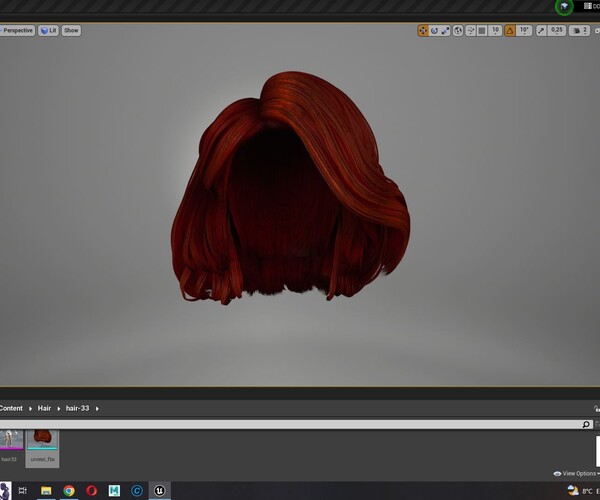Screen dimensions: 600x500
Task: Open the Lit view mode menu
Action: [x=49, y=31]
